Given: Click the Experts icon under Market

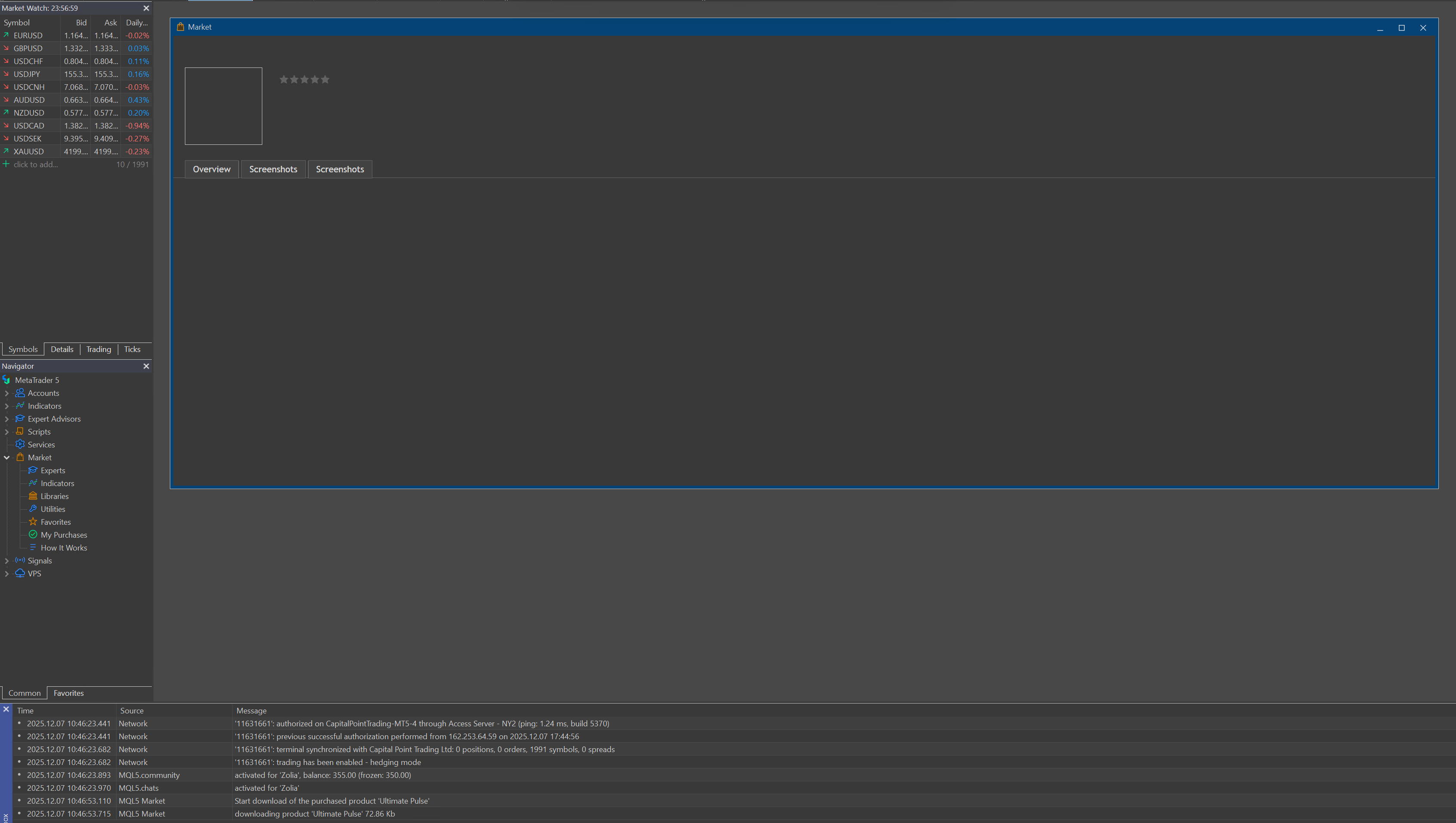Looking at the screenshot, I should (x=33, y=470).
